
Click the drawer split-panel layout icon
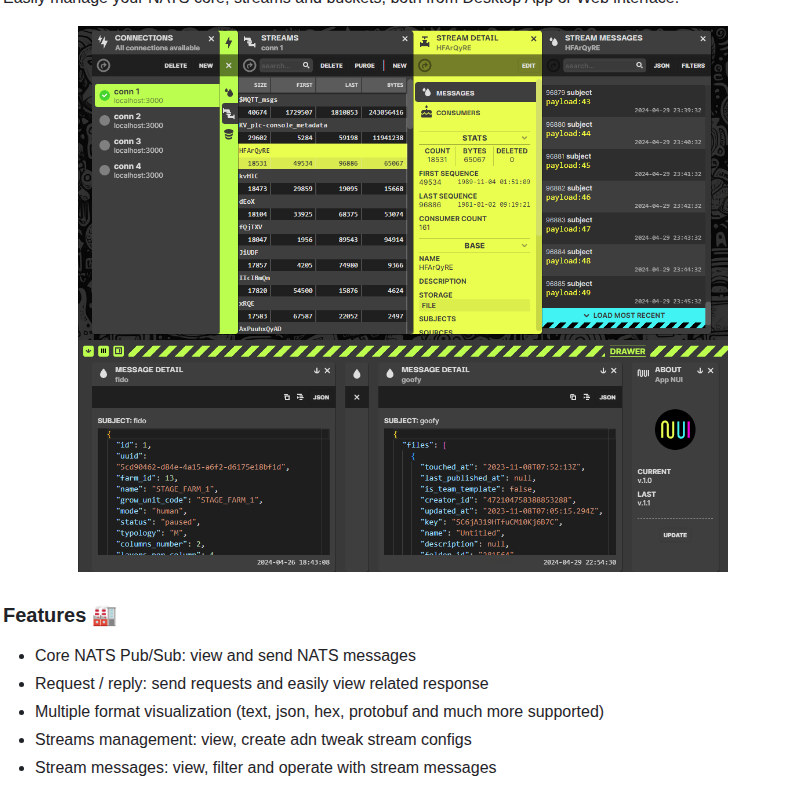pos(119,351)
